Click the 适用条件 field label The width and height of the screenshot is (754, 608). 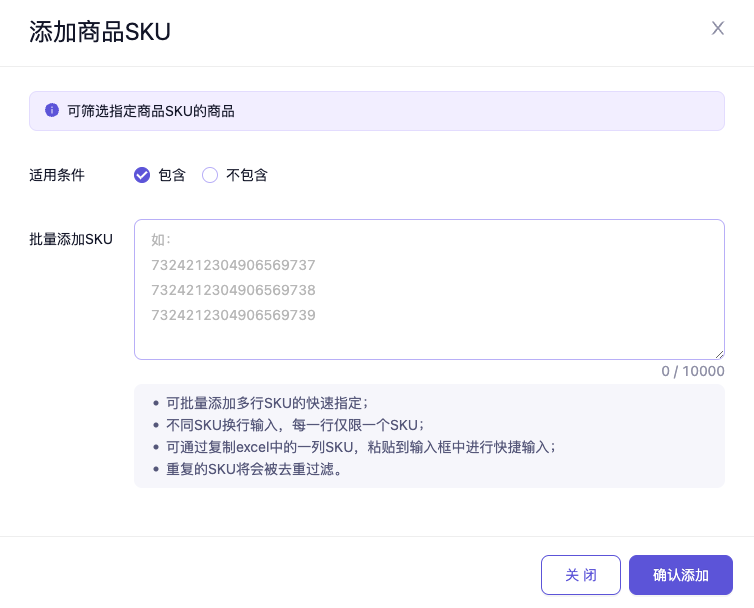(57, 175)
